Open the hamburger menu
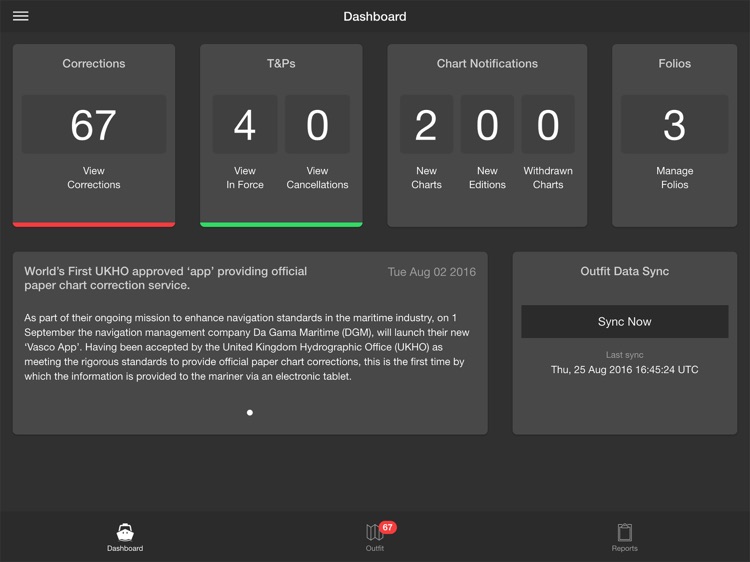This screenshot has height=562, width=750. [x=20, y=16]
